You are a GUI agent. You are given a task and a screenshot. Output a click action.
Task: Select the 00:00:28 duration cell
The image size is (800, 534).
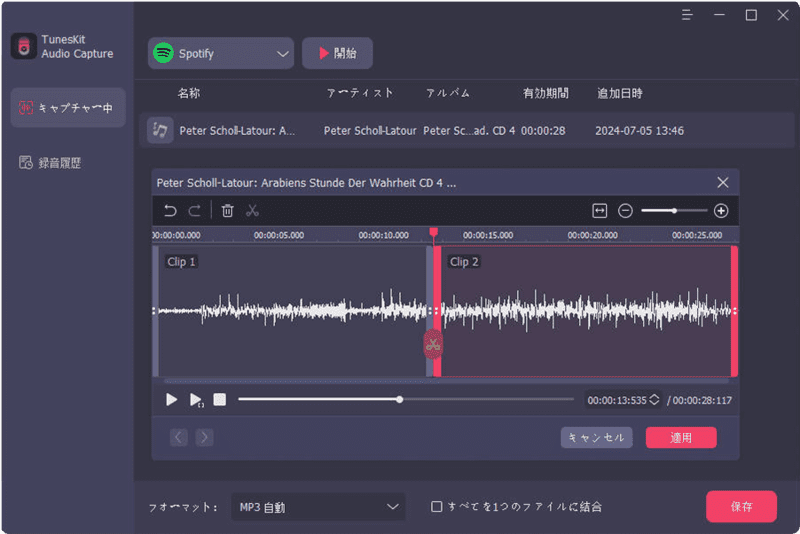tap(543, 131)
